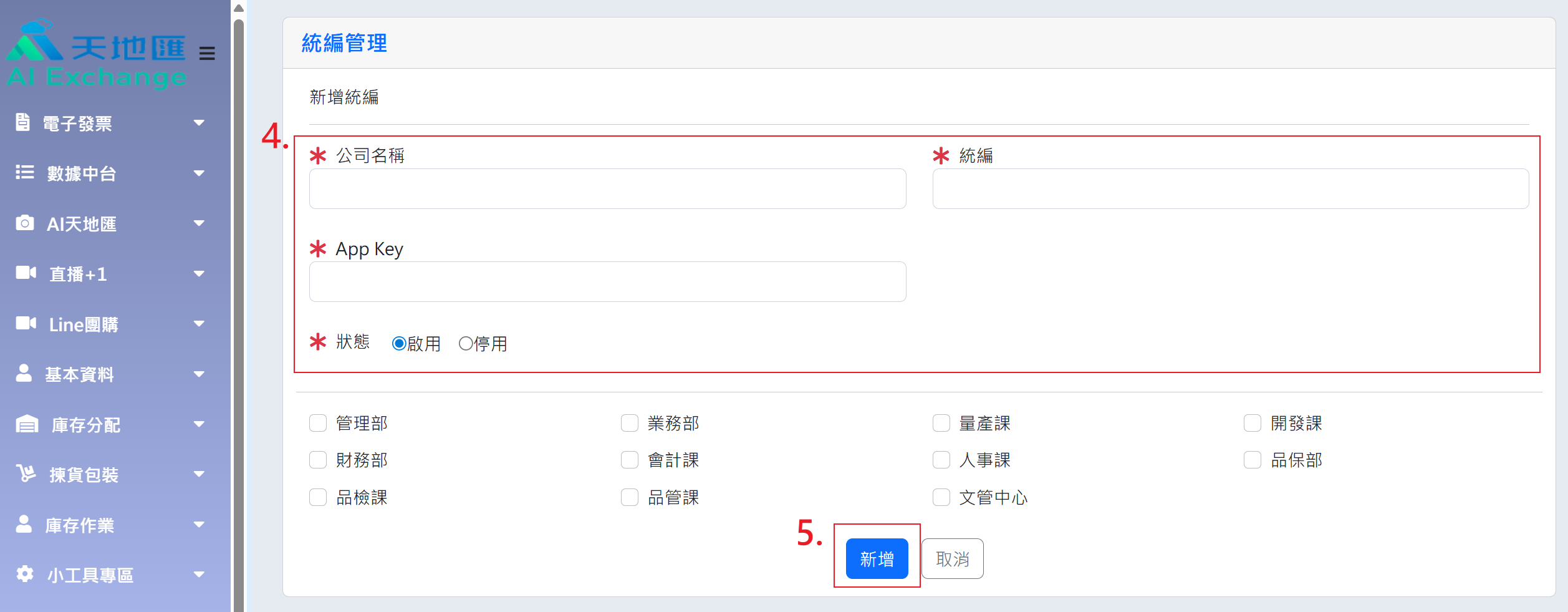
Task: Click the 揀貨包裝 cart icon
Action: [26, 474]
